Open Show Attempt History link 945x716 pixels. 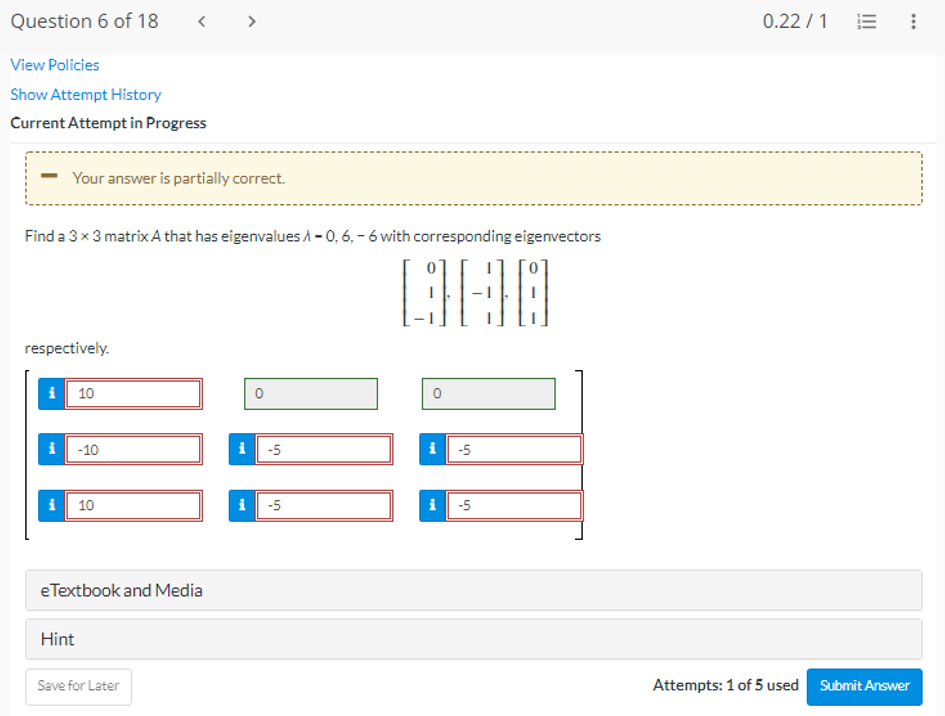pyautogui.click(x=86, y=95)
